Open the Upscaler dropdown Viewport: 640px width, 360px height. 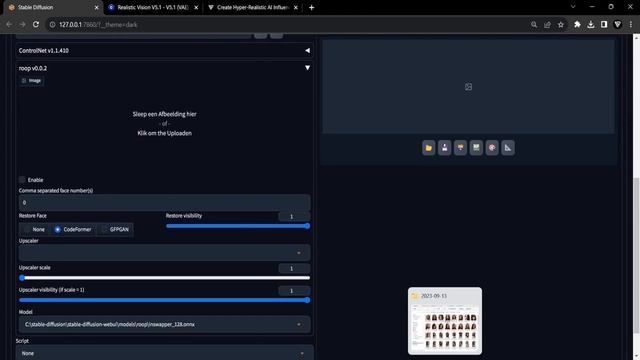pos(164,253)
